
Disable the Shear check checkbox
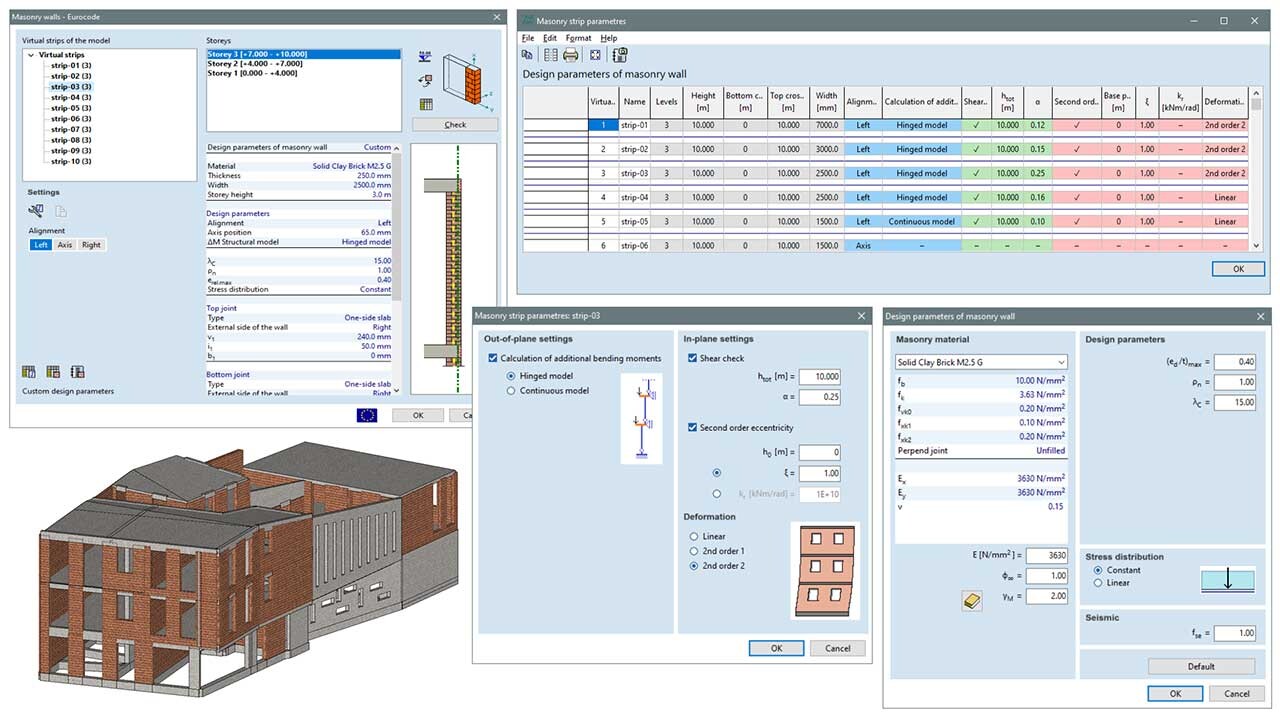click(x=693, y=358)
